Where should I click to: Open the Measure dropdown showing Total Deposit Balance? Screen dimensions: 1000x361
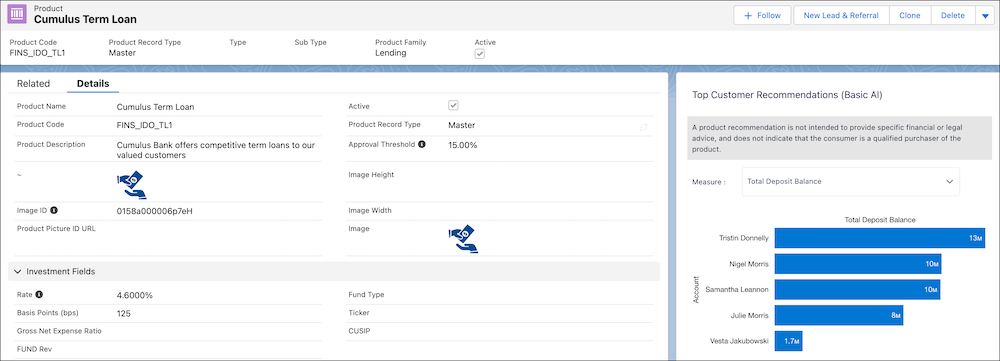[851, 182]
